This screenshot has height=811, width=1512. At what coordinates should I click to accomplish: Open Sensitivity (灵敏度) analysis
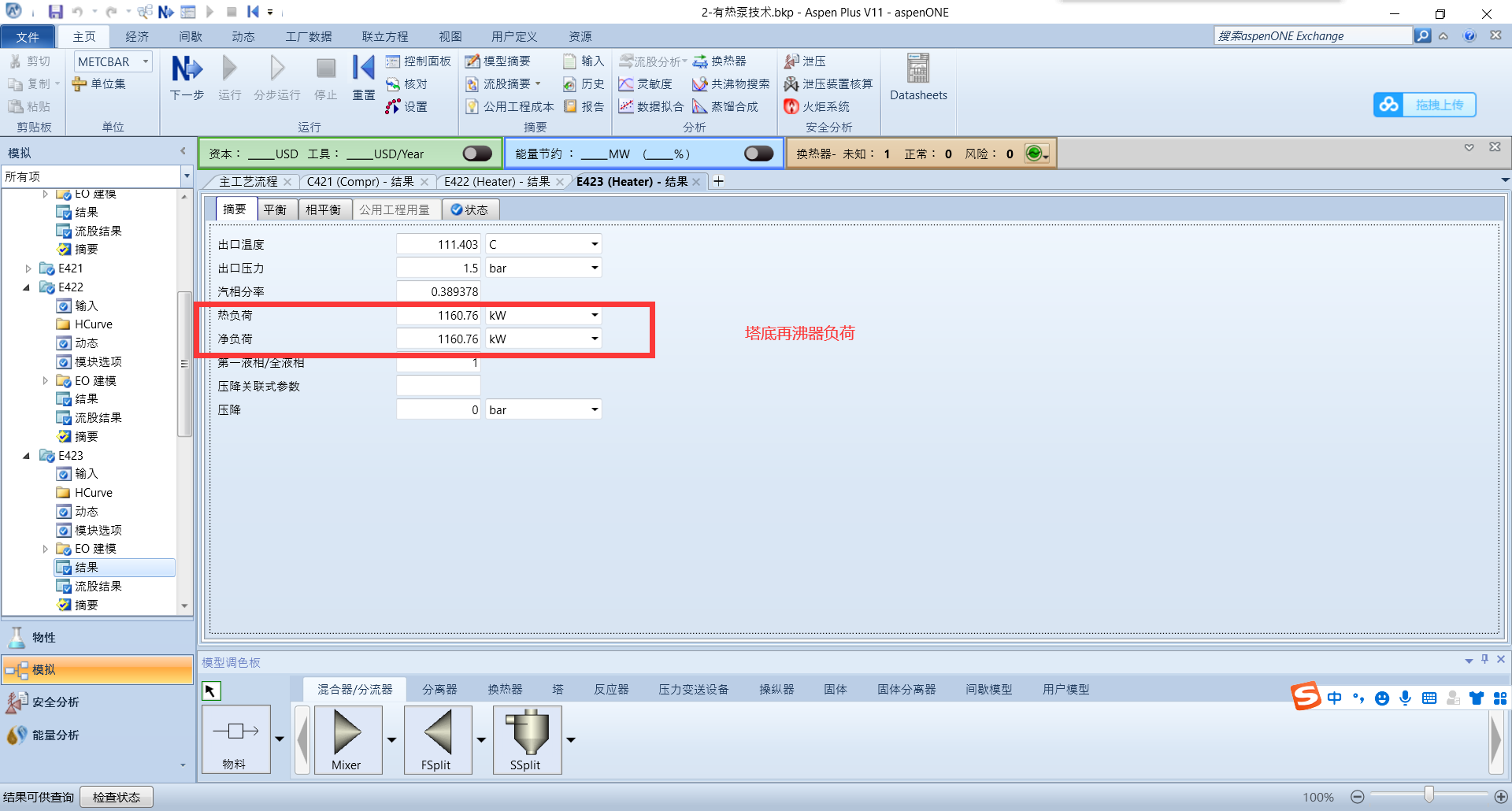click(x=645, y=84)
